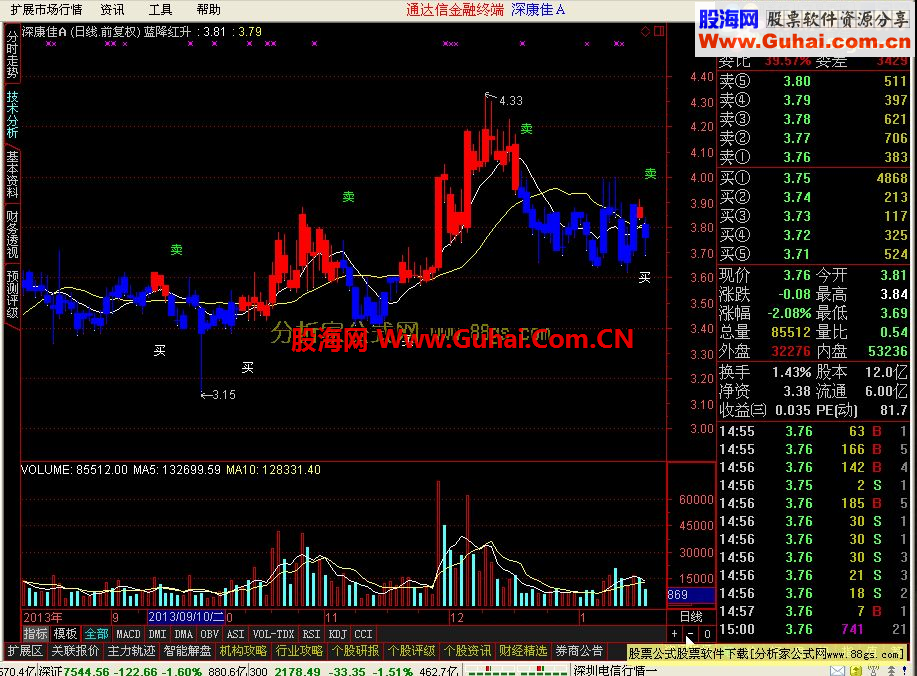Screen dimensions: 917x676
Task: Click the red window-layout icon above the chart
Action: coord(659,32)
